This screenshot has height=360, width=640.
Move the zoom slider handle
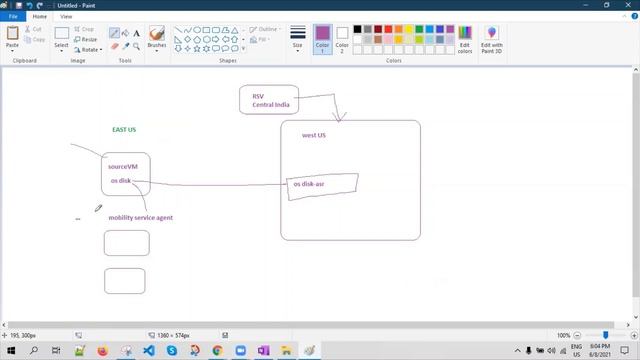[606, 335]
